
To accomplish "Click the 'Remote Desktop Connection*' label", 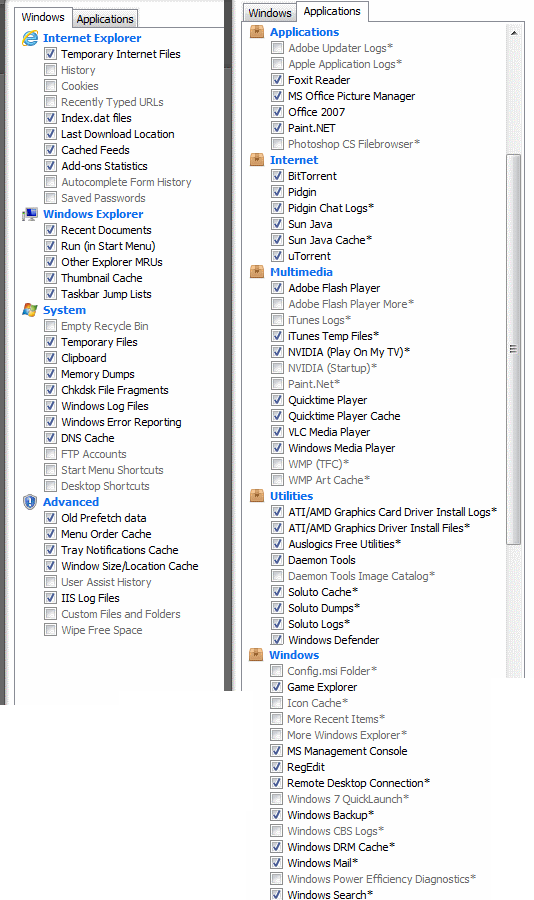I will pyautogui.click(x=358, y=783).
